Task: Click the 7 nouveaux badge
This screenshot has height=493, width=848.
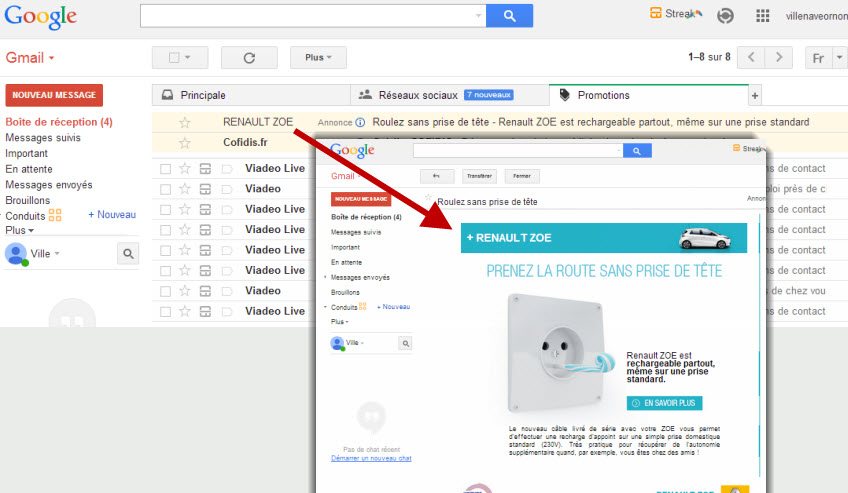Action: (x=489, y=95)
